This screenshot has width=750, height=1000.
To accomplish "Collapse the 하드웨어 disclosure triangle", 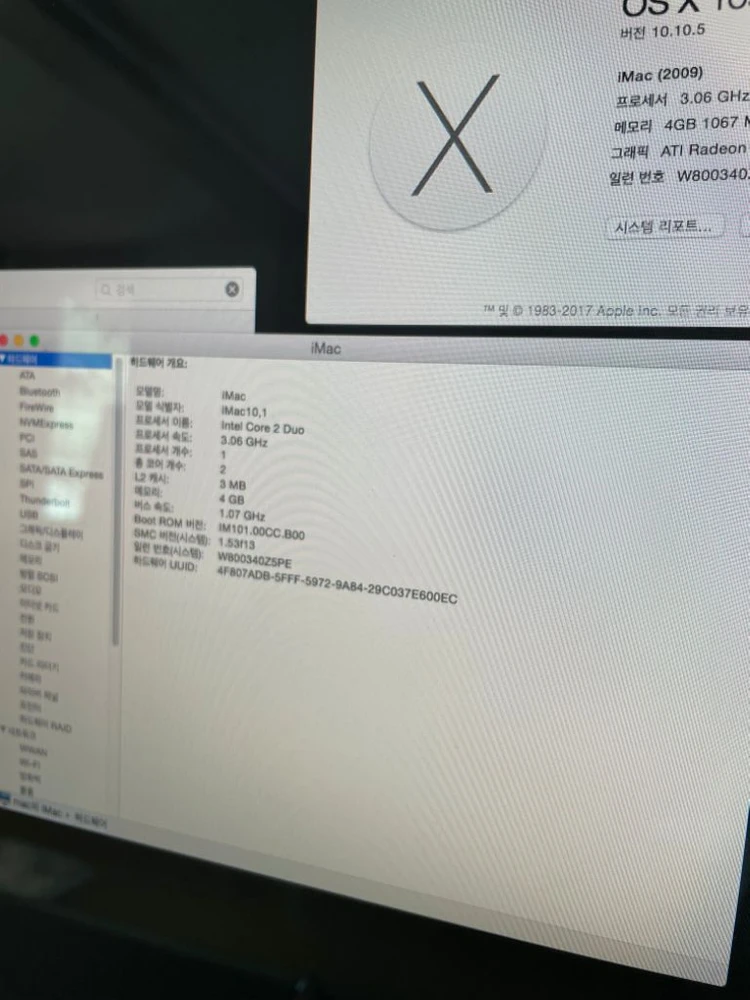I will click(x=3, y=358).
